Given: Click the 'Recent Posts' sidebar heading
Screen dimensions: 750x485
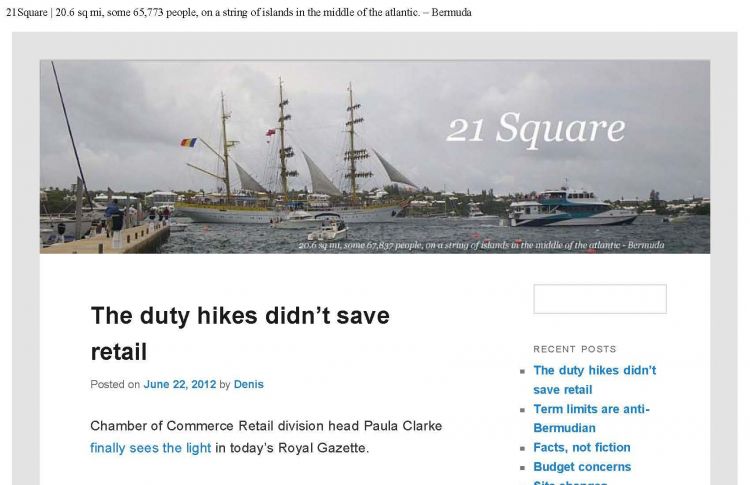Looking at the screenshot, I should [575, 349].
